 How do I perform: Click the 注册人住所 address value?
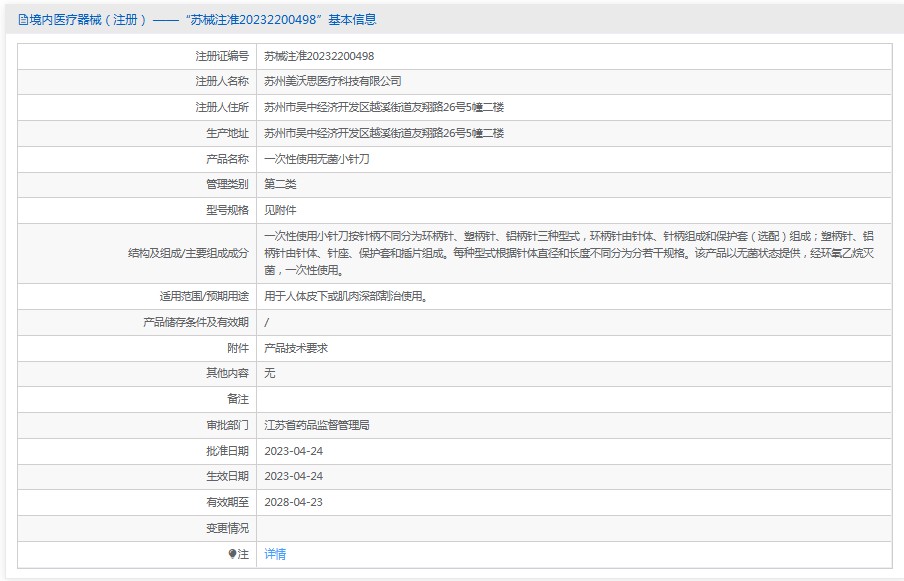tap(384, 107)
